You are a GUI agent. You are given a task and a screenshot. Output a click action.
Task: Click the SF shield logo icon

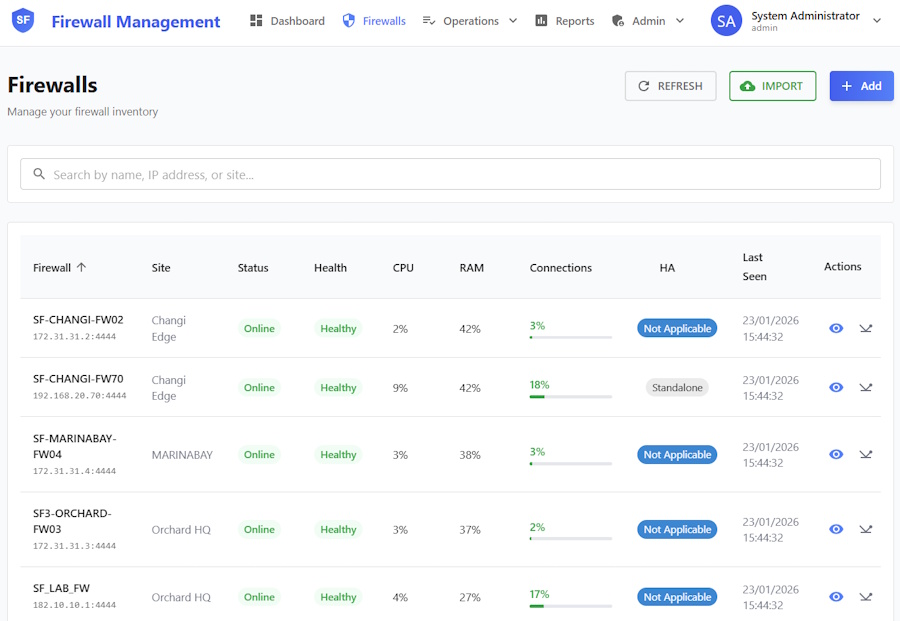click(x=23, y=21)
